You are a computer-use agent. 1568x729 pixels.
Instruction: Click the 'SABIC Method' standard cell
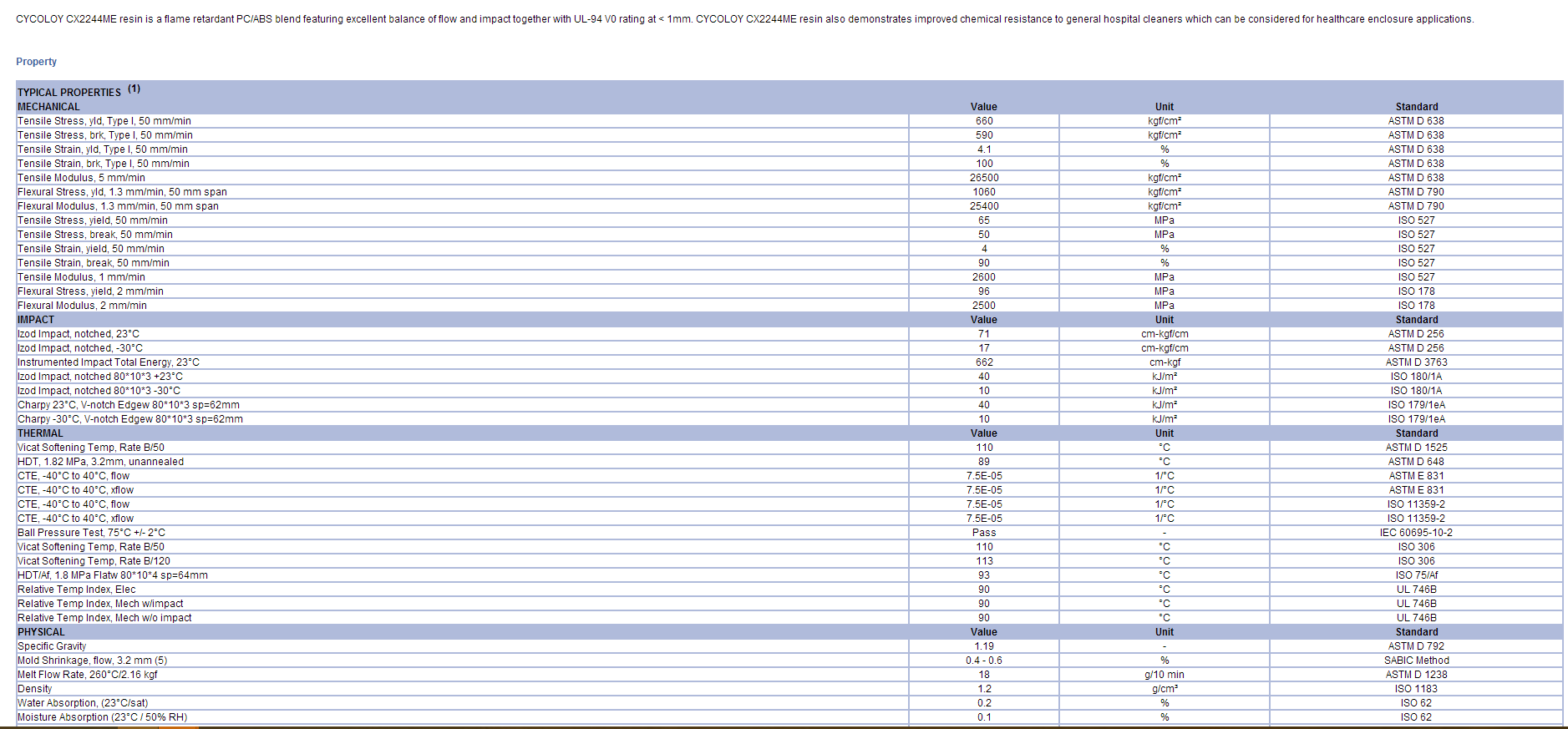tap(1416, 661)
